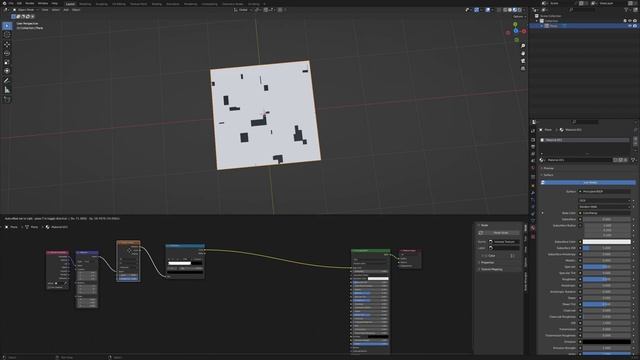Screen dimensions: 640x360
Task: Open the Edit menu
Action: pyautogui.click(x=19, y=3)
